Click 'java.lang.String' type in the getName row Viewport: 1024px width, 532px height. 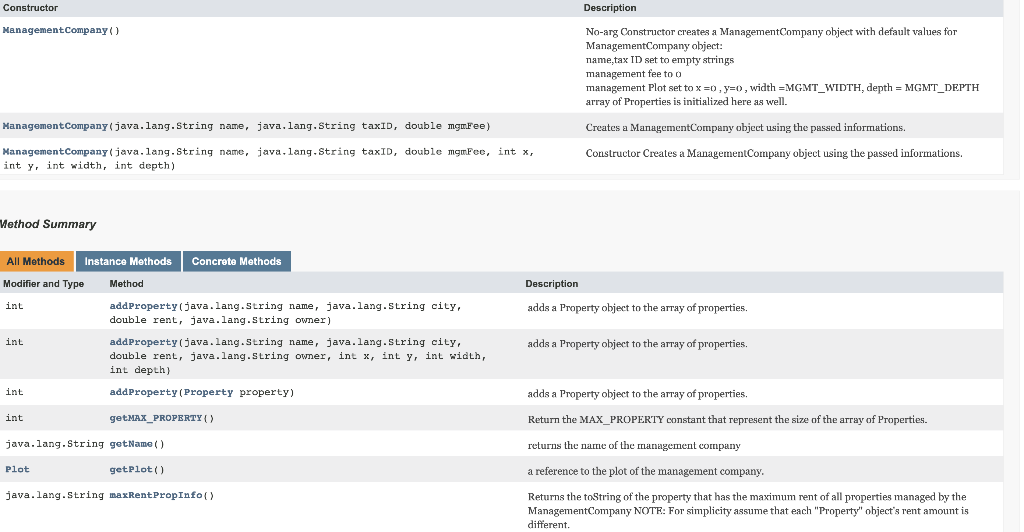55,443
